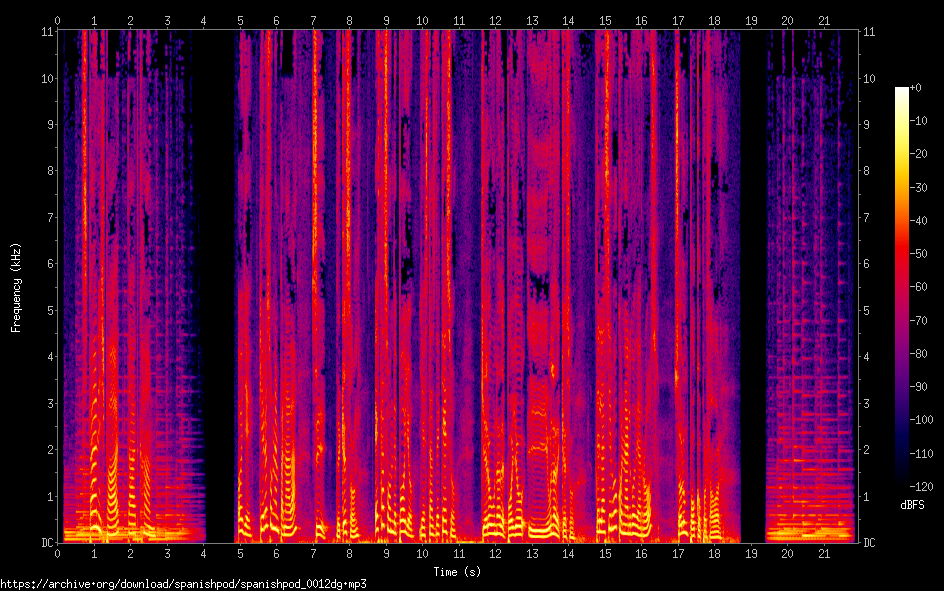Click the '0' second tick on the bottom time axis
This screenshot has height=591, width=944.
[x=57, y=554]
